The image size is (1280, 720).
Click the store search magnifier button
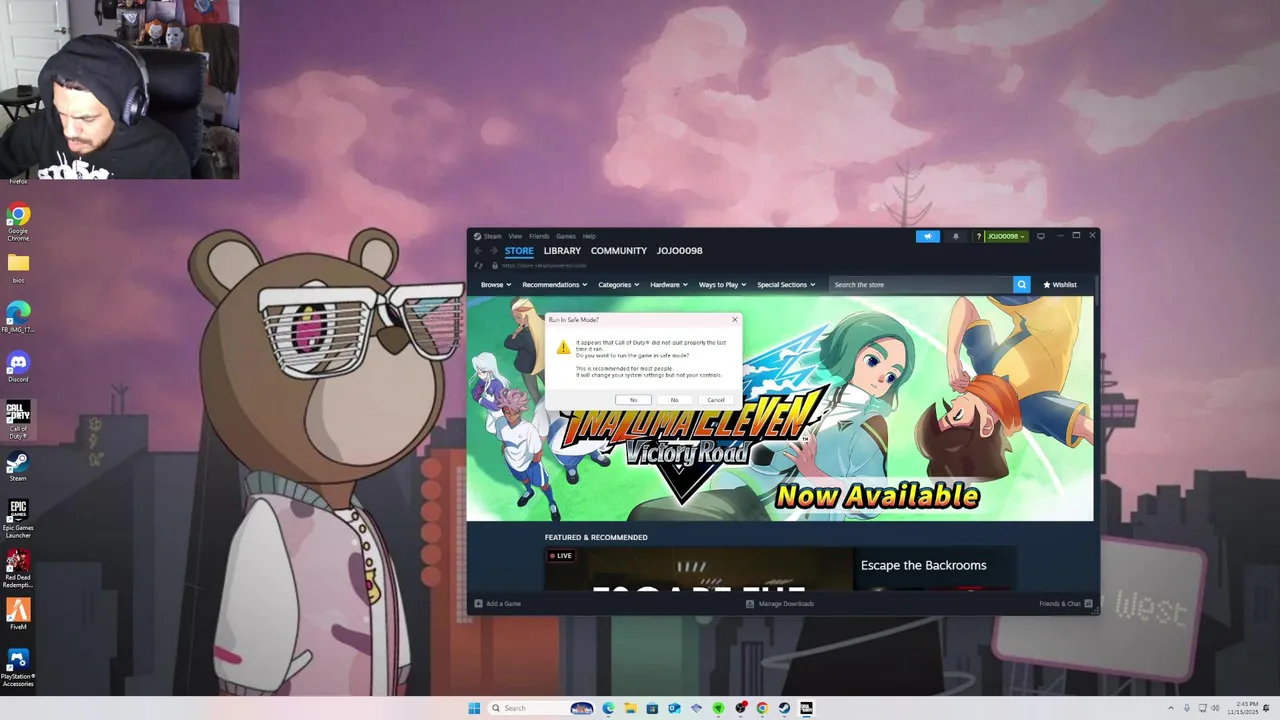coord(1021,285)
